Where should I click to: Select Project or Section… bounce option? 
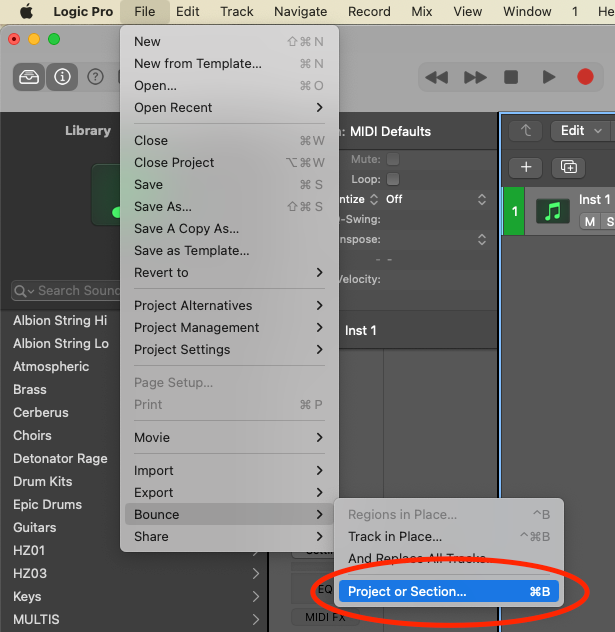(449, 591)
